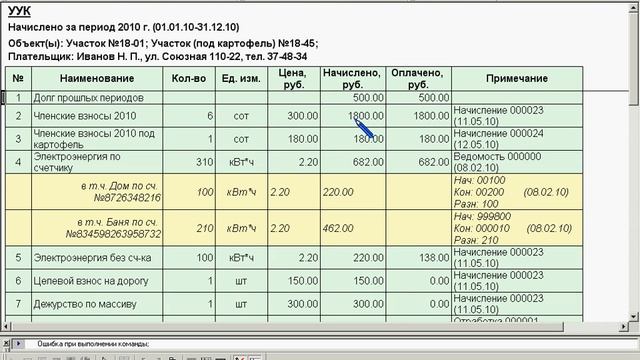
Task: Click the 'Объект(ы): Участок №18-01' line
Action: coord(163,43)
